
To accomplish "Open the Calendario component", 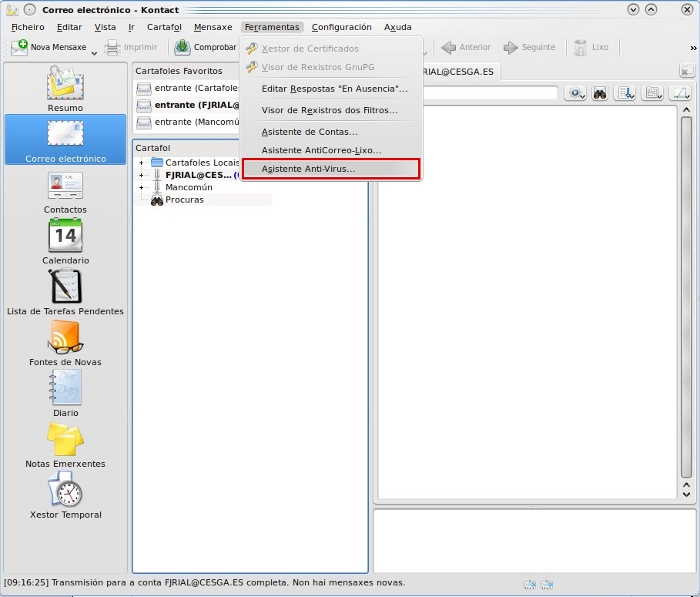I will pyautogui.click(x=65, y=242).
